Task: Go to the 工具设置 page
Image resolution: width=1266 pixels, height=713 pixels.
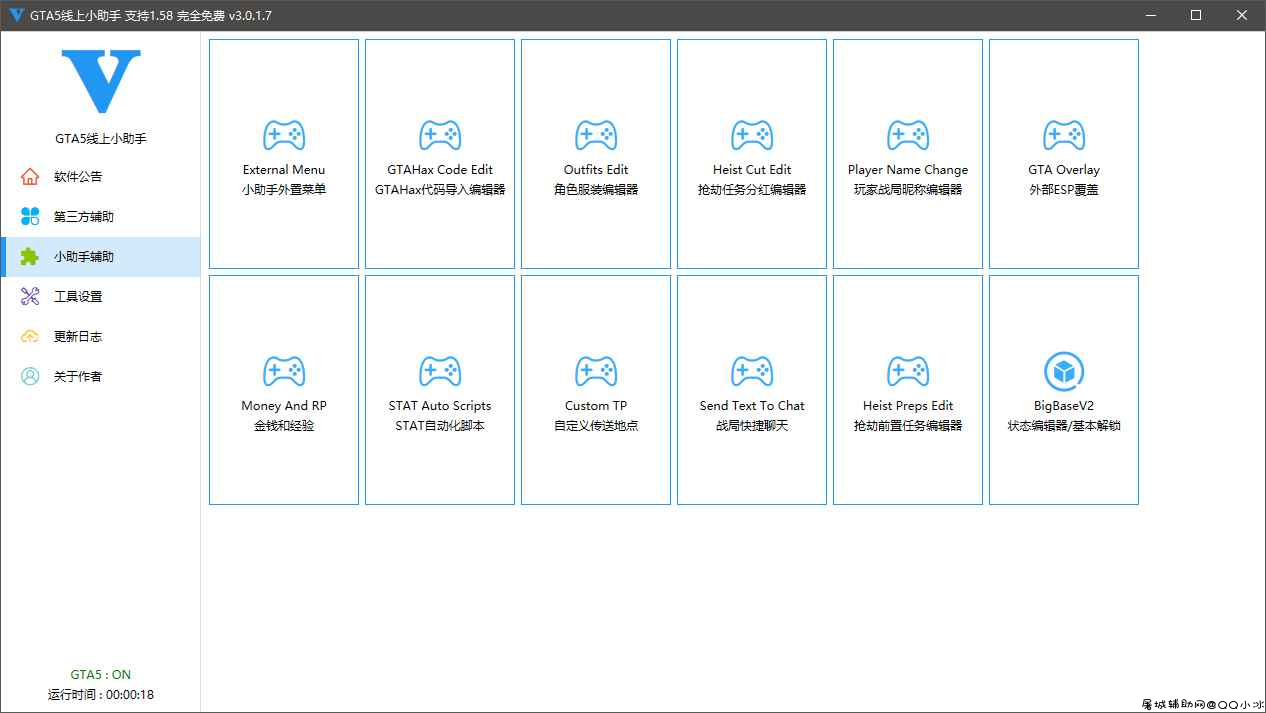Action: click(x=100, y=297)
